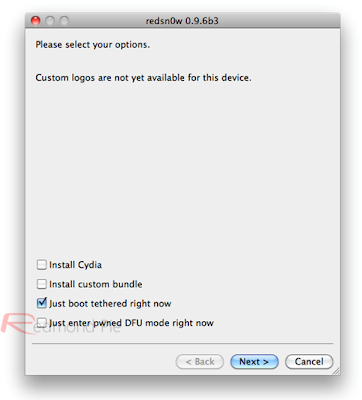Click the separator line above the buttons
The height and width of the screenshot is (400, 362).
[183, 343]
